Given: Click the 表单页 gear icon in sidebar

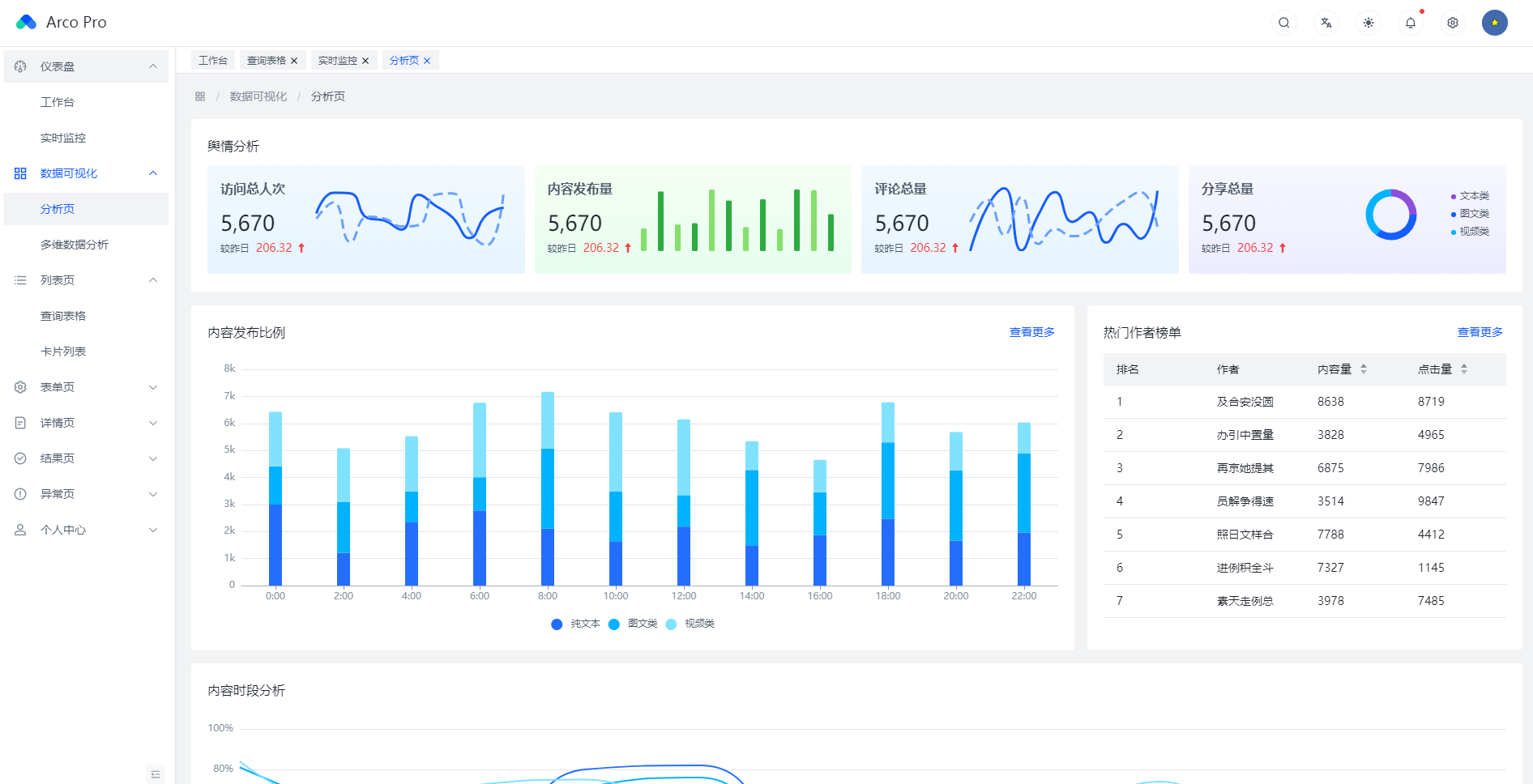Looking at the screenshot, I should (20, 387).
